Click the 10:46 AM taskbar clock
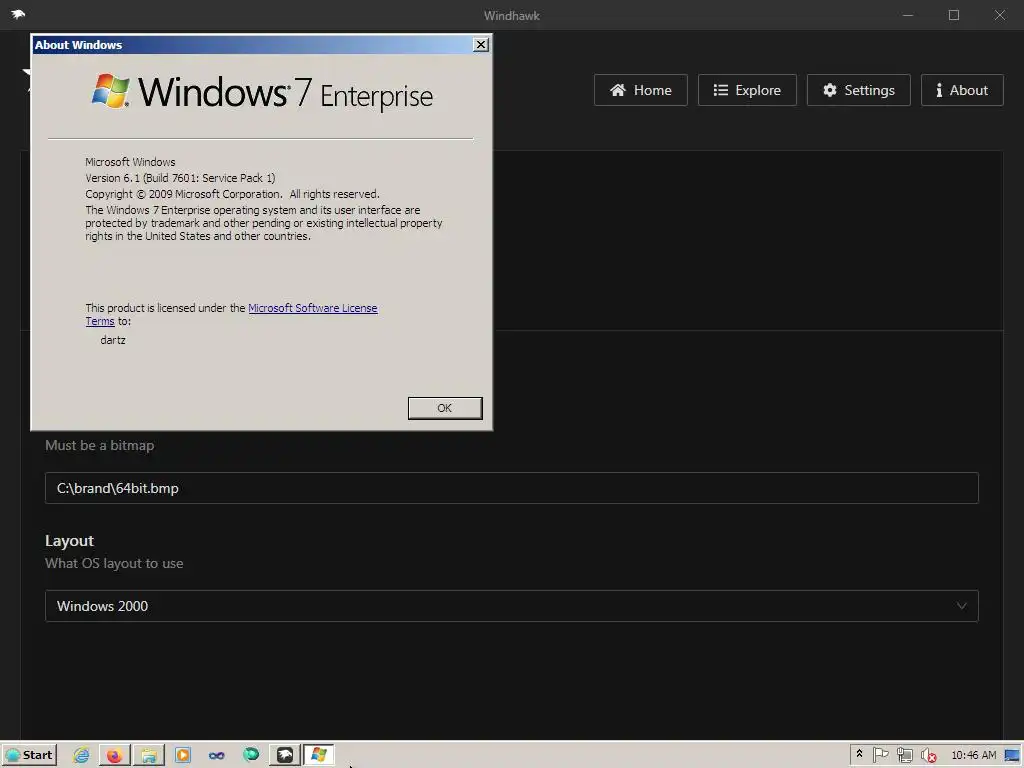Image resolution: width=1024 pixels, height=768 pixels. click(x=974, y=755)
